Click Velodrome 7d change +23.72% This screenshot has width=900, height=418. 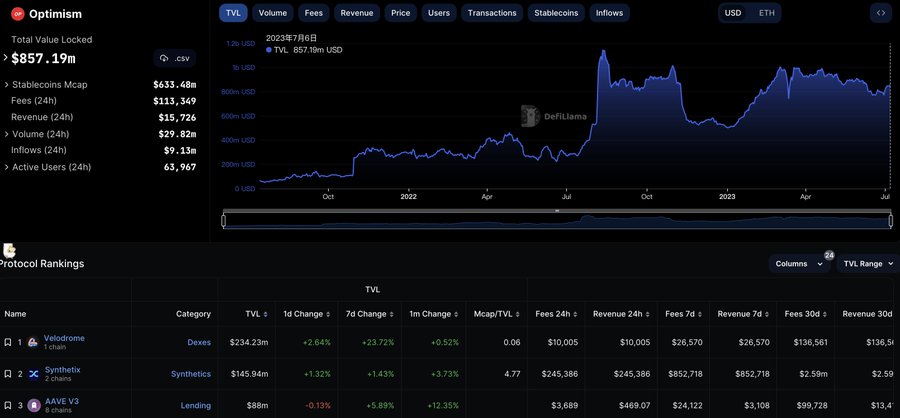pos(378,342)
